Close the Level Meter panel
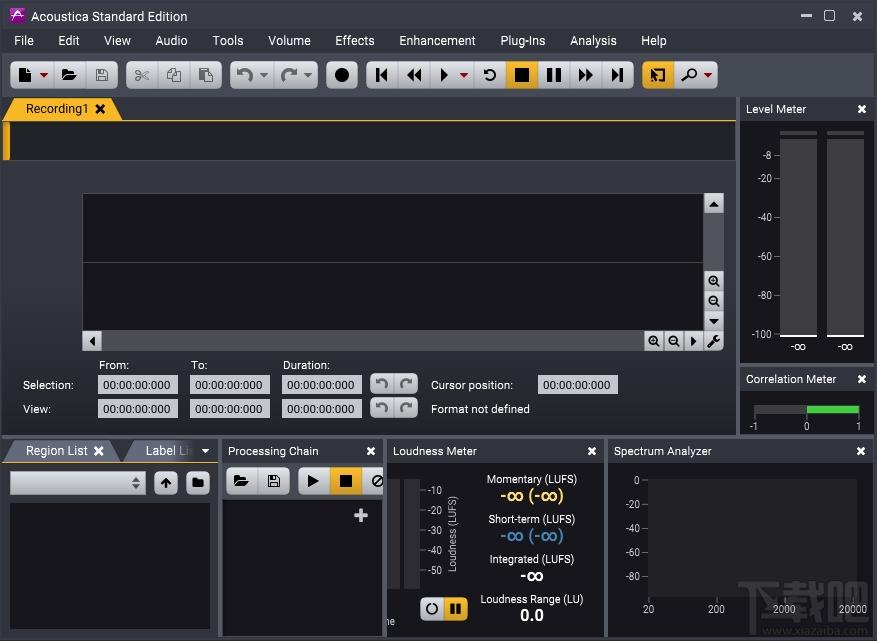This screenshot has height=641, width=877. 862,109
